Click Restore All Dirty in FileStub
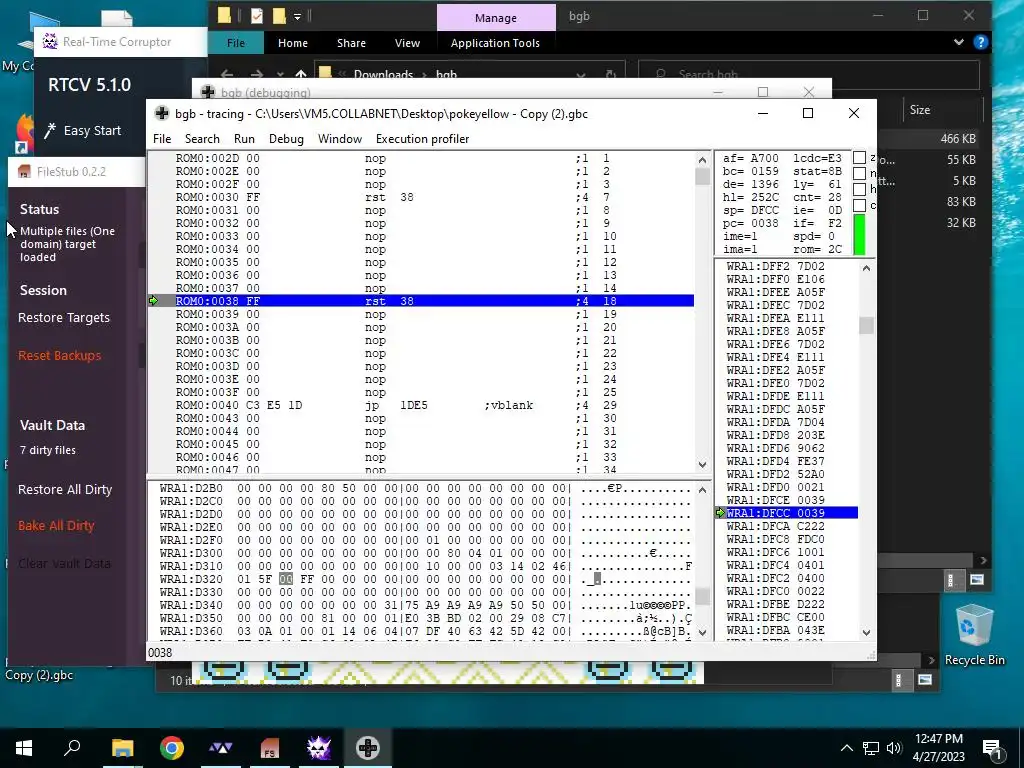 65,489
